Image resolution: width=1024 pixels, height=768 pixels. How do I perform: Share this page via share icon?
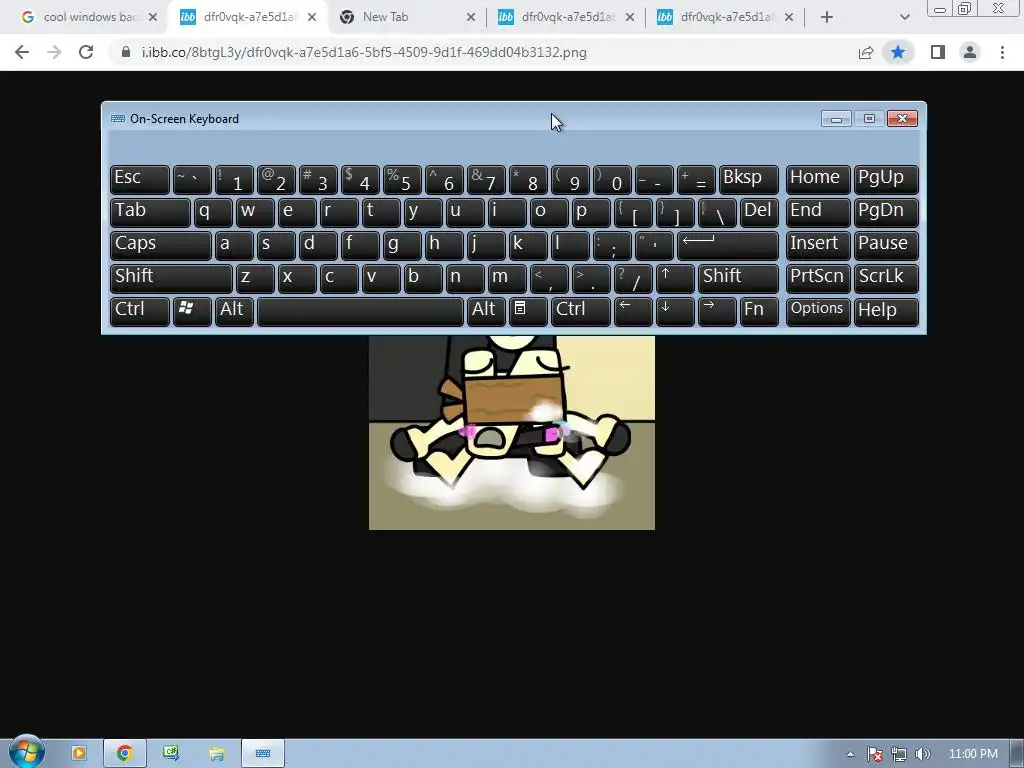point(866,52)
